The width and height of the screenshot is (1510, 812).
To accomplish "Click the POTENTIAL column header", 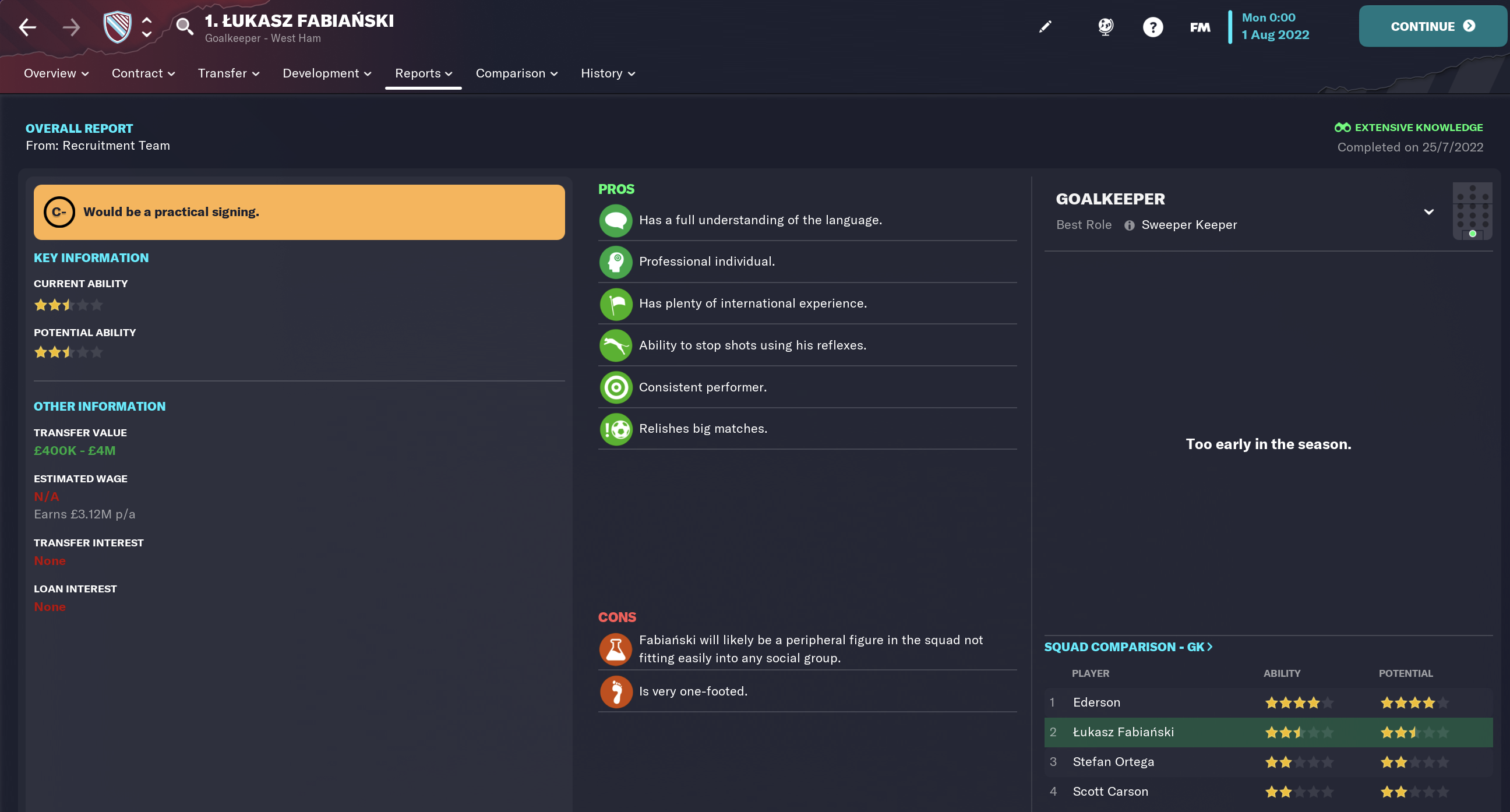I will point(1406,673).
